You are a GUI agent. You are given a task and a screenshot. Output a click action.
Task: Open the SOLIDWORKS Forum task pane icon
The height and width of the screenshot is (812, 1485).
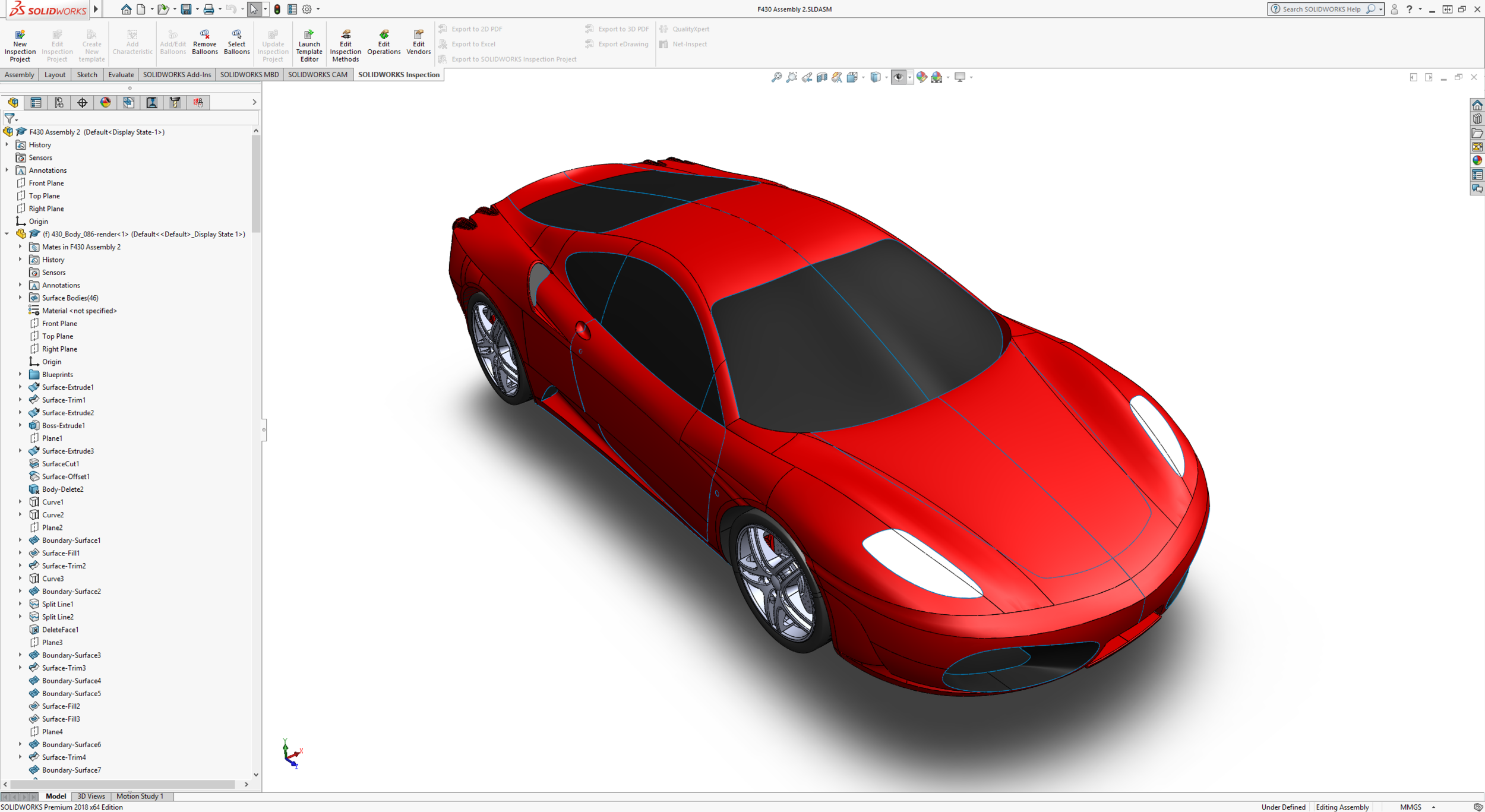coord(1477,189)
